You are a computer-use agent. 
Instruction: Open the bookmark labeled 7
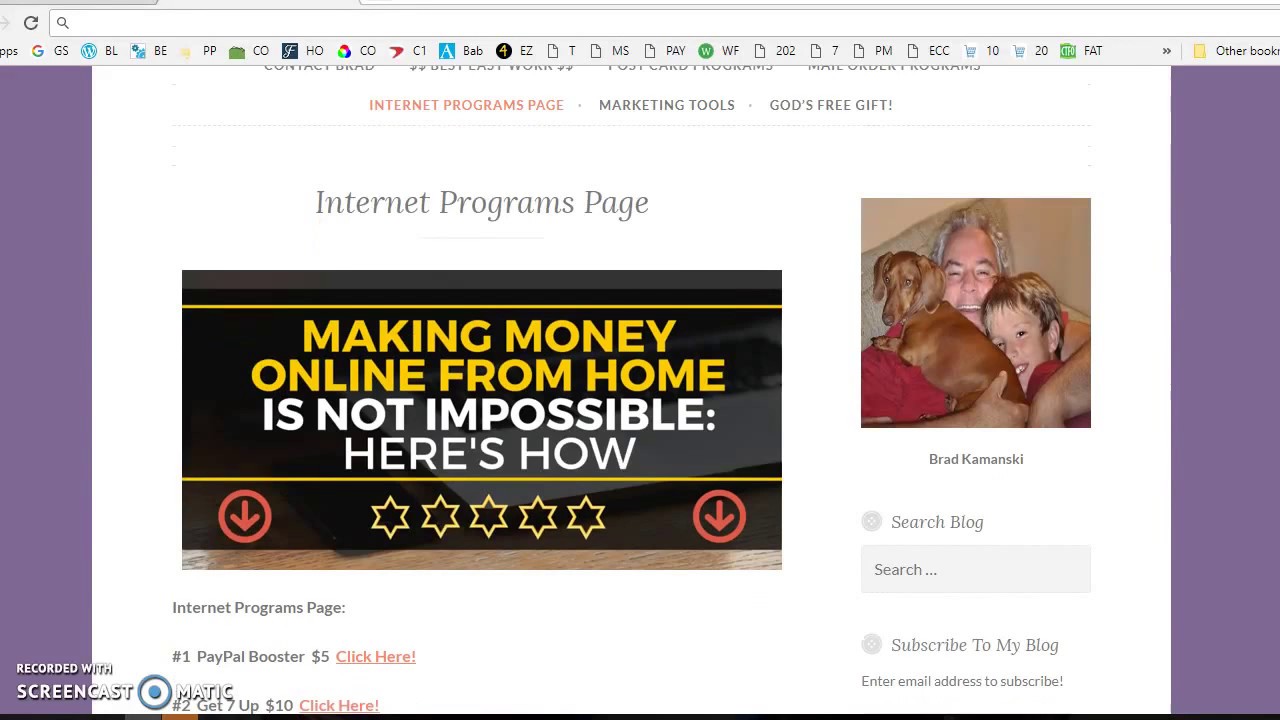pyautogui.click(x=825, y=50)
